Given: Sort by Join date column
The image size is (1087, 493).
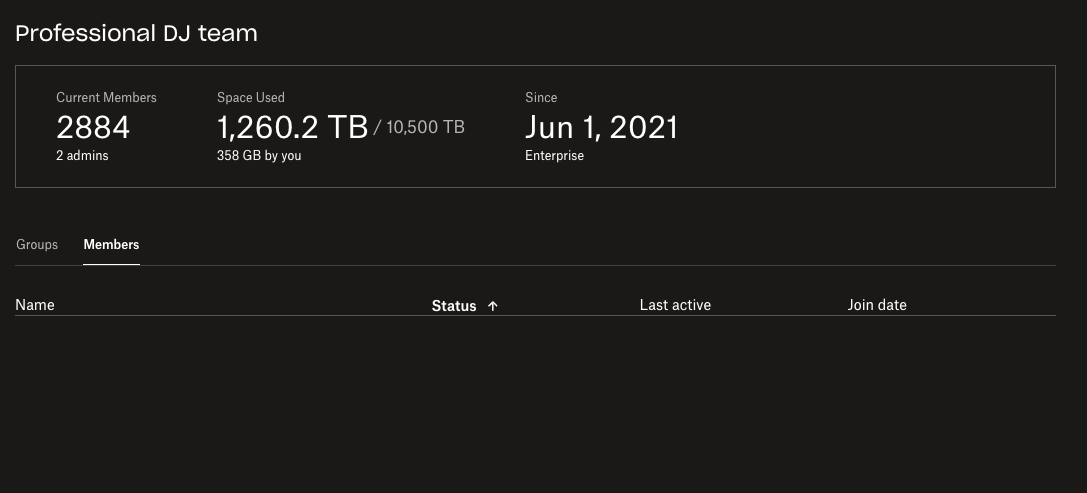Looking at the screenshot, I should tap(877, 305).
